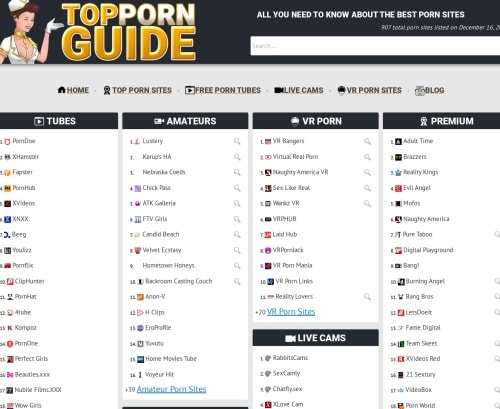Click magnifier icon beside Karup's HA
This screenshot has width=500, height=409.
pyautogui.click(x=237, y=157)
